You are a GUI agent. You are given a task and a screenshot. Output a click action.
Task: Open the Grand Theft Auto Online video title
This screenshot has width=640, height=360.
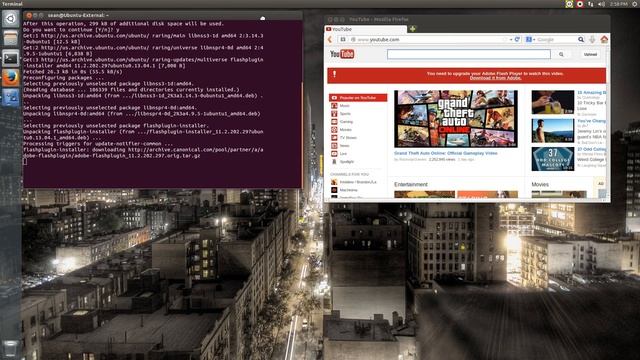(x=445, y=153)
